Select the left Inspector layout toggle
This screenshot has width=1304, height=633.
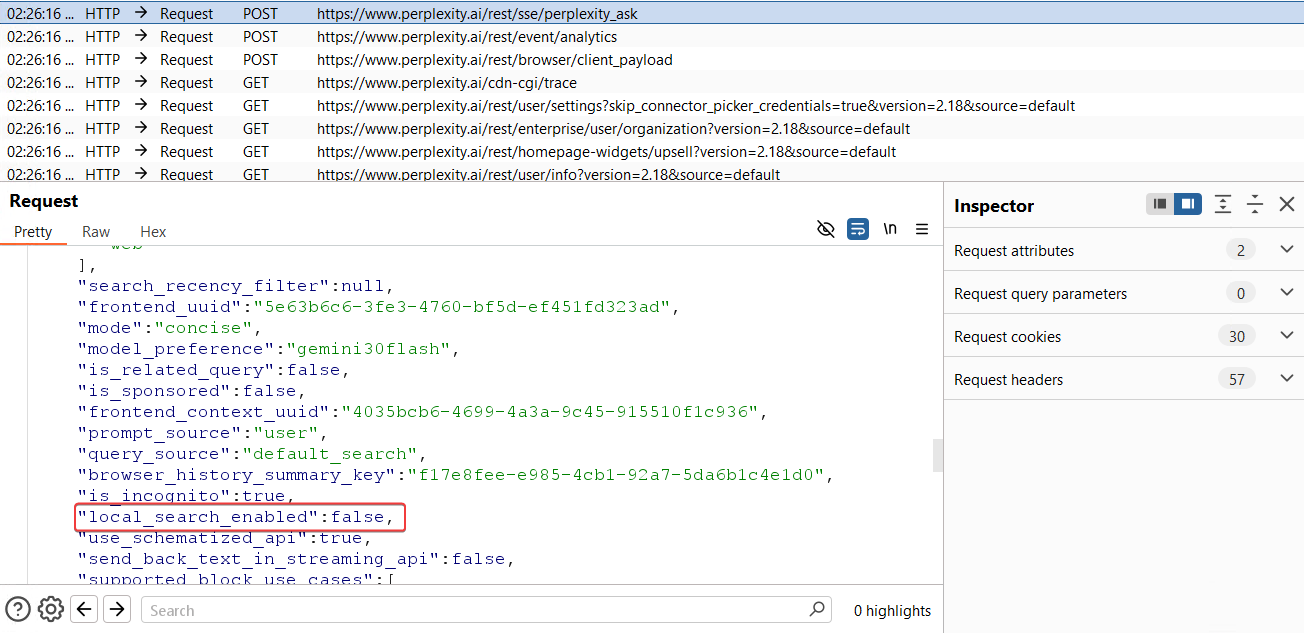coord(1159,203)
